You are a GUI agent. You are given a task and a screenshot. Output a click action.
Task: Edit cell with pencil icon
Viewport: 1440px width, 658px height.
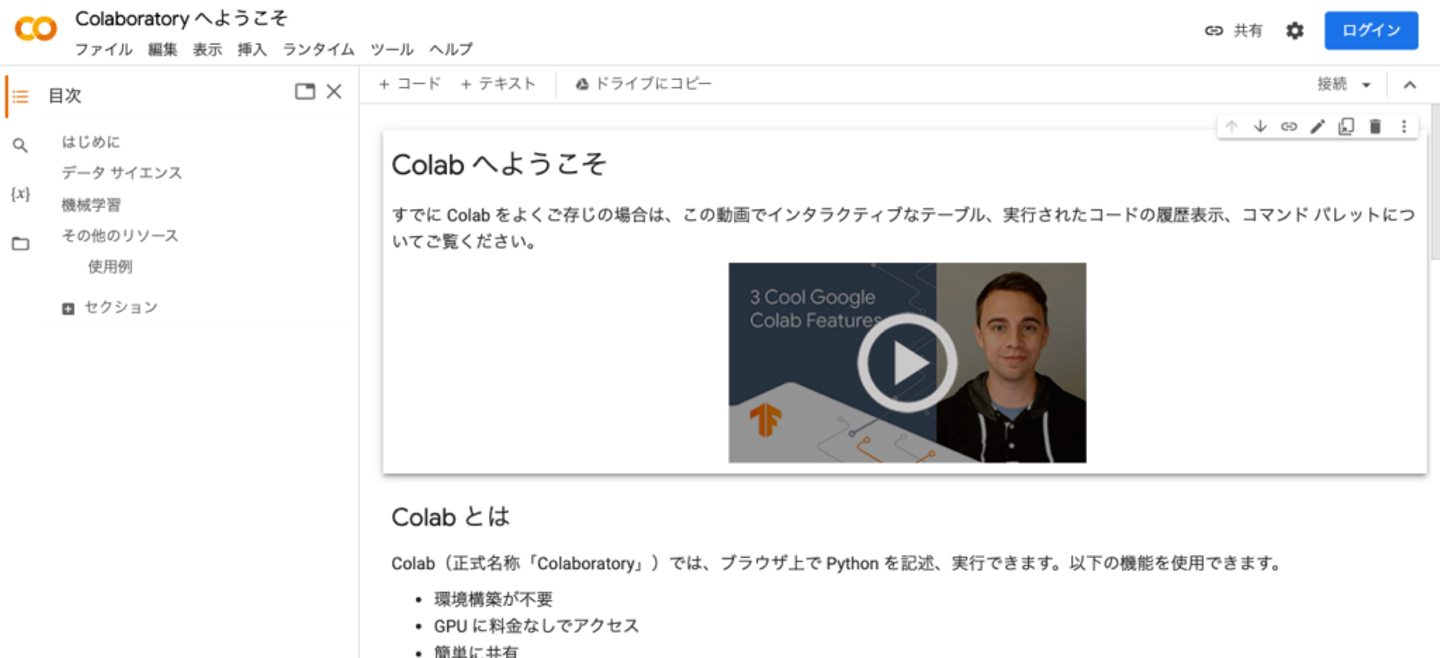1318,126
